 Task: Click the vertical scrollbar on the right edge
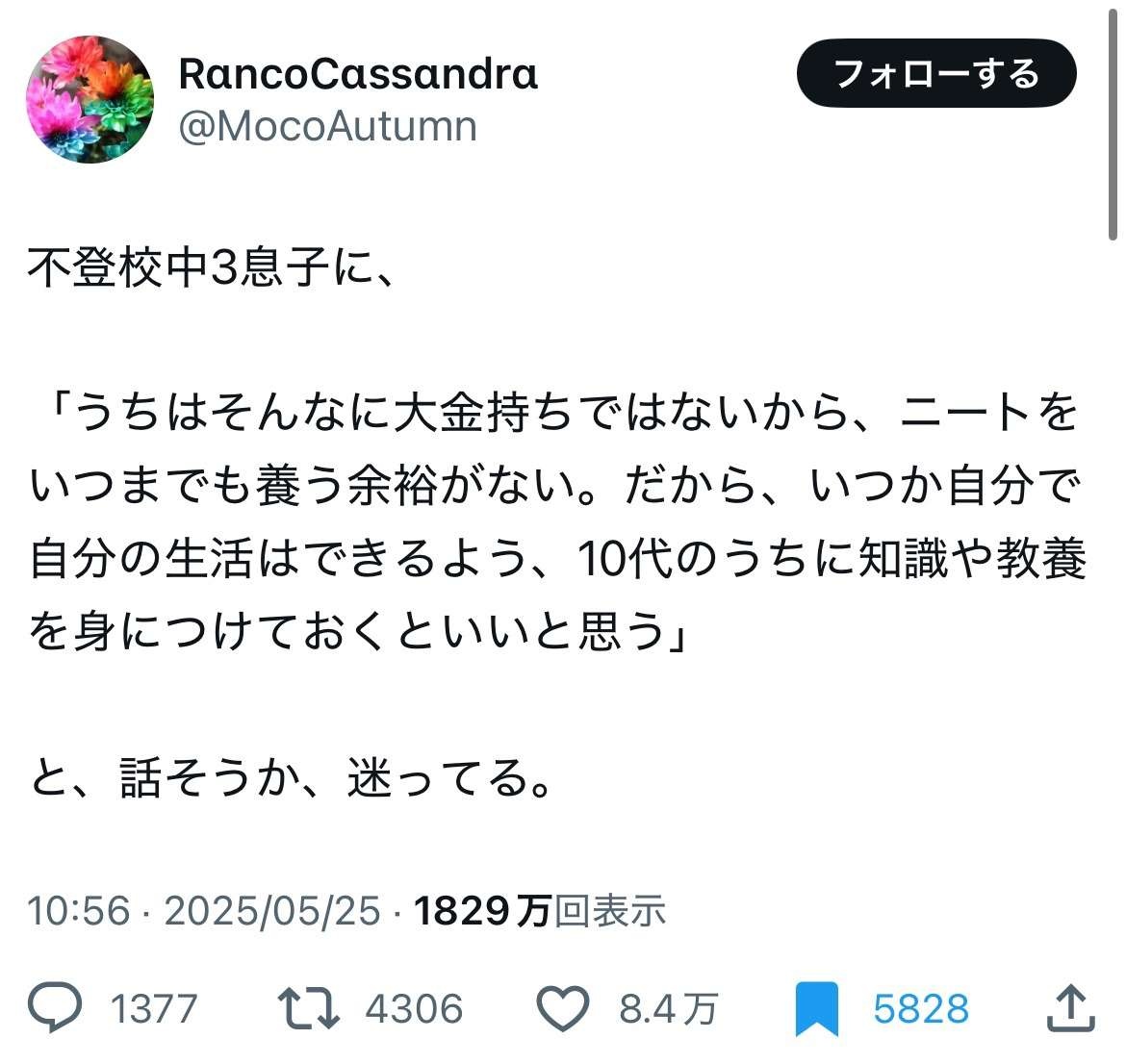click(x=1113, y=125)
